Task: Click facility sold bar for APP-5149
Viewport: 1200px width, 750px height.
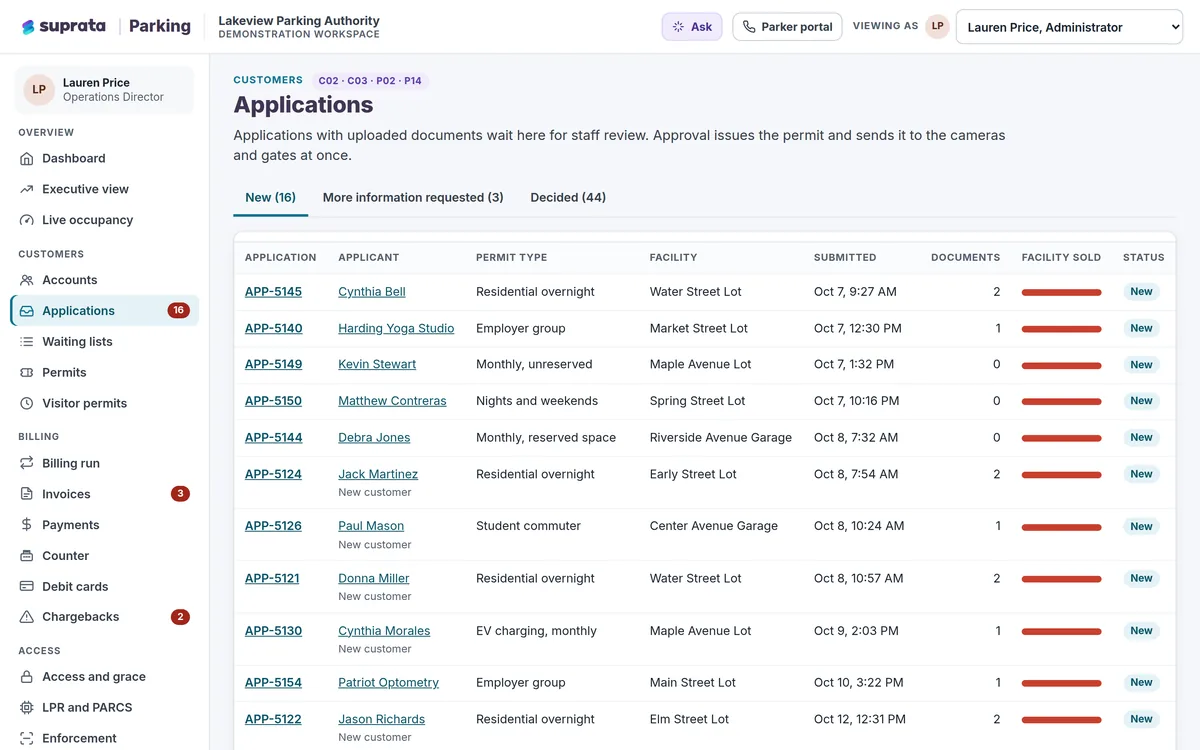Action: pos(1061,365)
